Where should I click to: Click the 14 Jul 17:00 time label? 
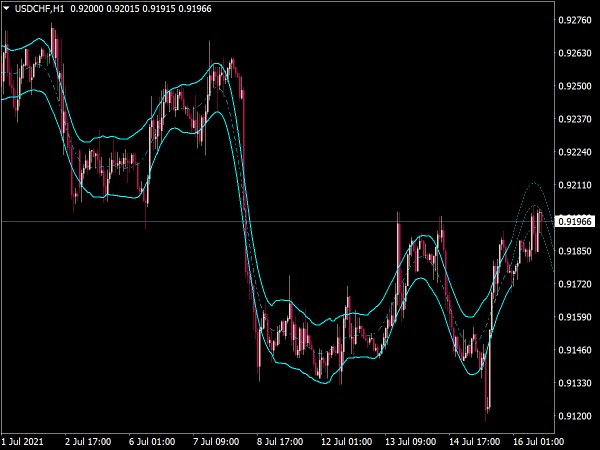pos(474,442)
